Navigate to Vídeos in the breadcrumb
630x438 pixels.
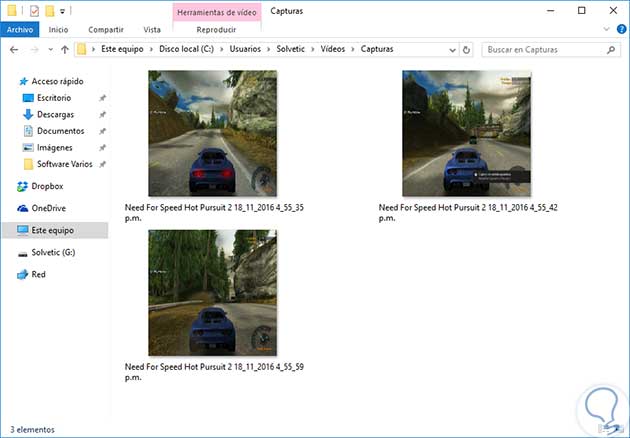point(333,49)
